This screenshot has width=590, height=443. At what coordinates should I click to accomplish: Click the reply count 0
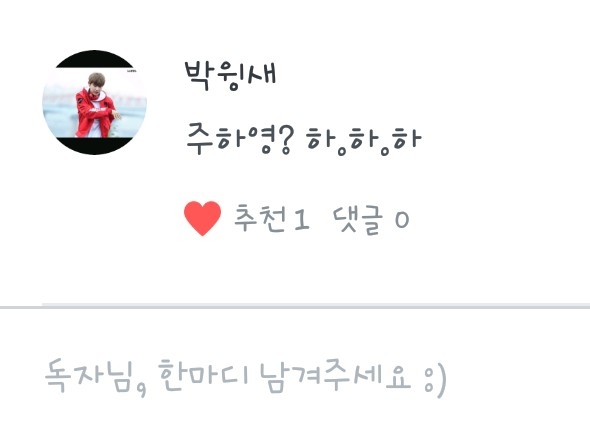point(402,220)
